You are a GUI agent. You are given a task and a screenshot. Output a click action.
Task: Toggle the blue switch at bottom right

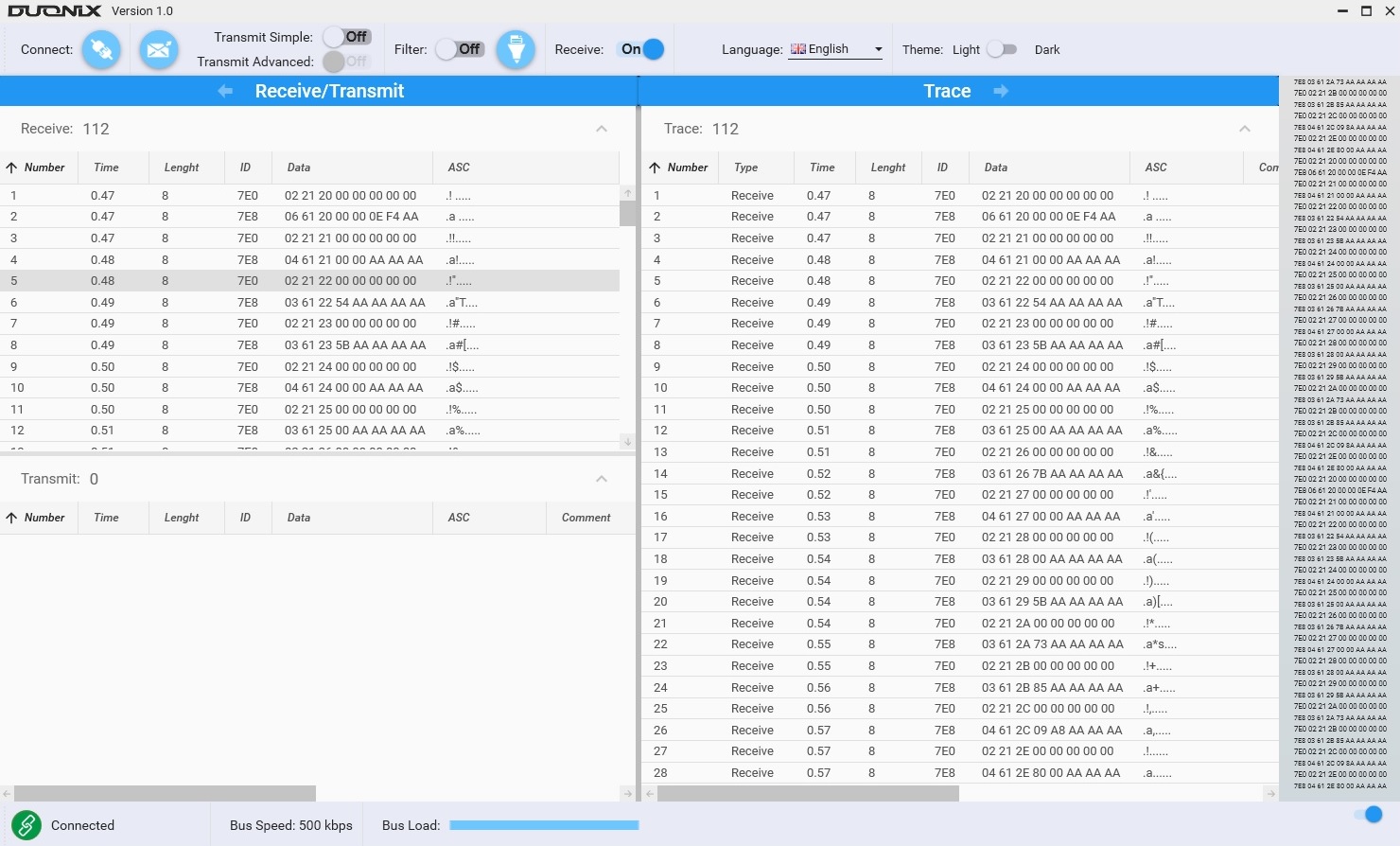click(1368, 815)
